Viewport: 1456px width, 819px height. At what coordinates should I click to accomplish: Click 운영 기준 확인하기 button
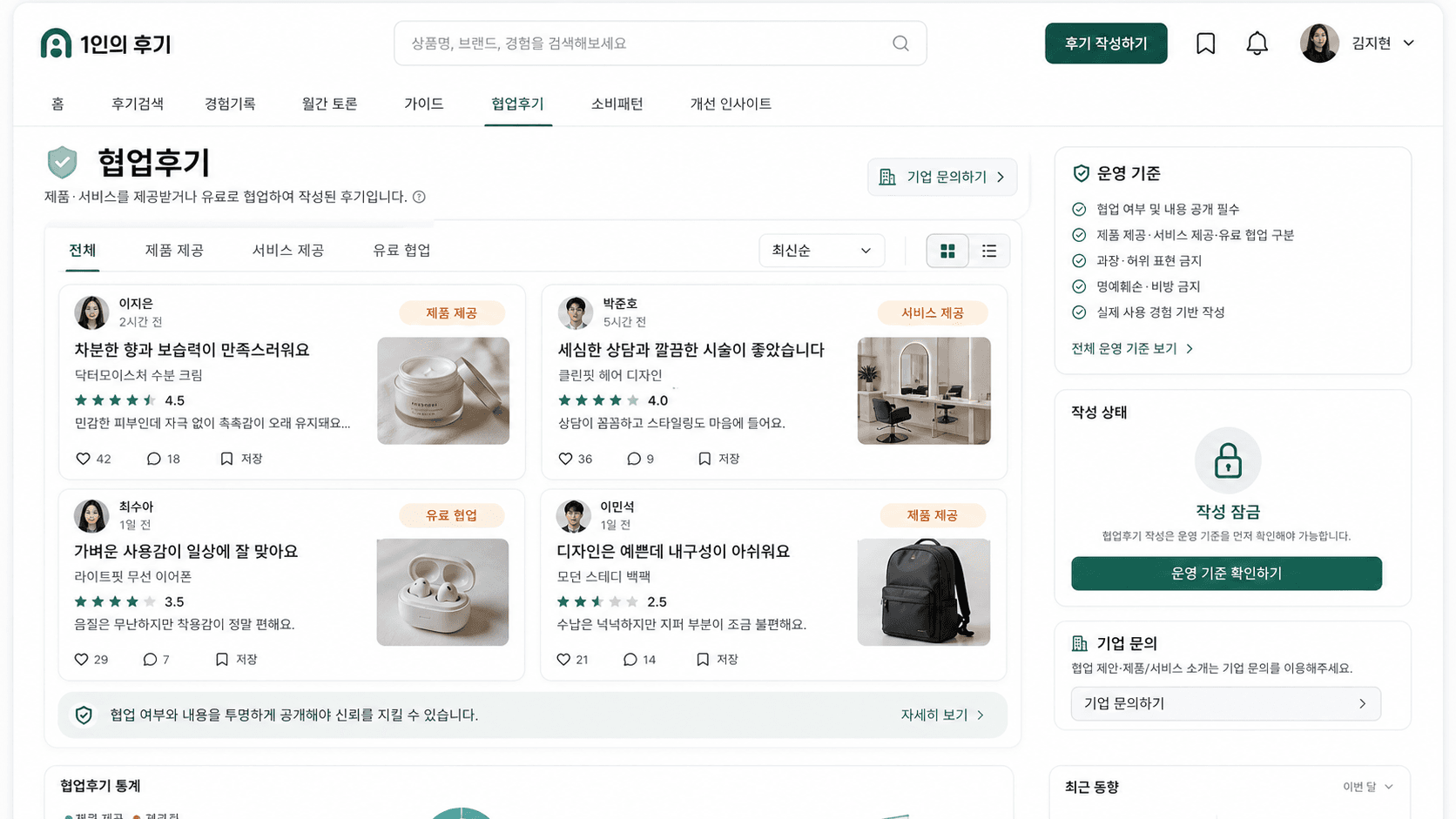(1226, 574)
